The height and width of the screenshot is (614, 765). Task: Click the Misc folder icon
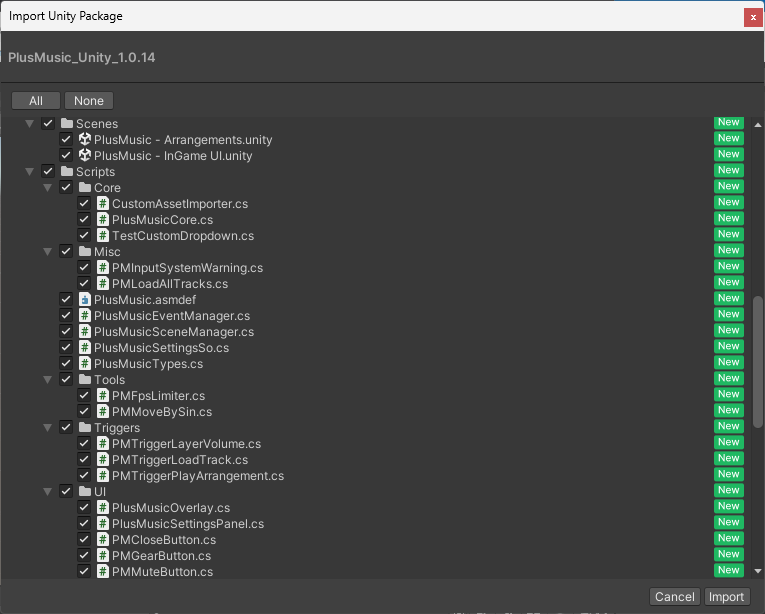(x=85, y=251)
